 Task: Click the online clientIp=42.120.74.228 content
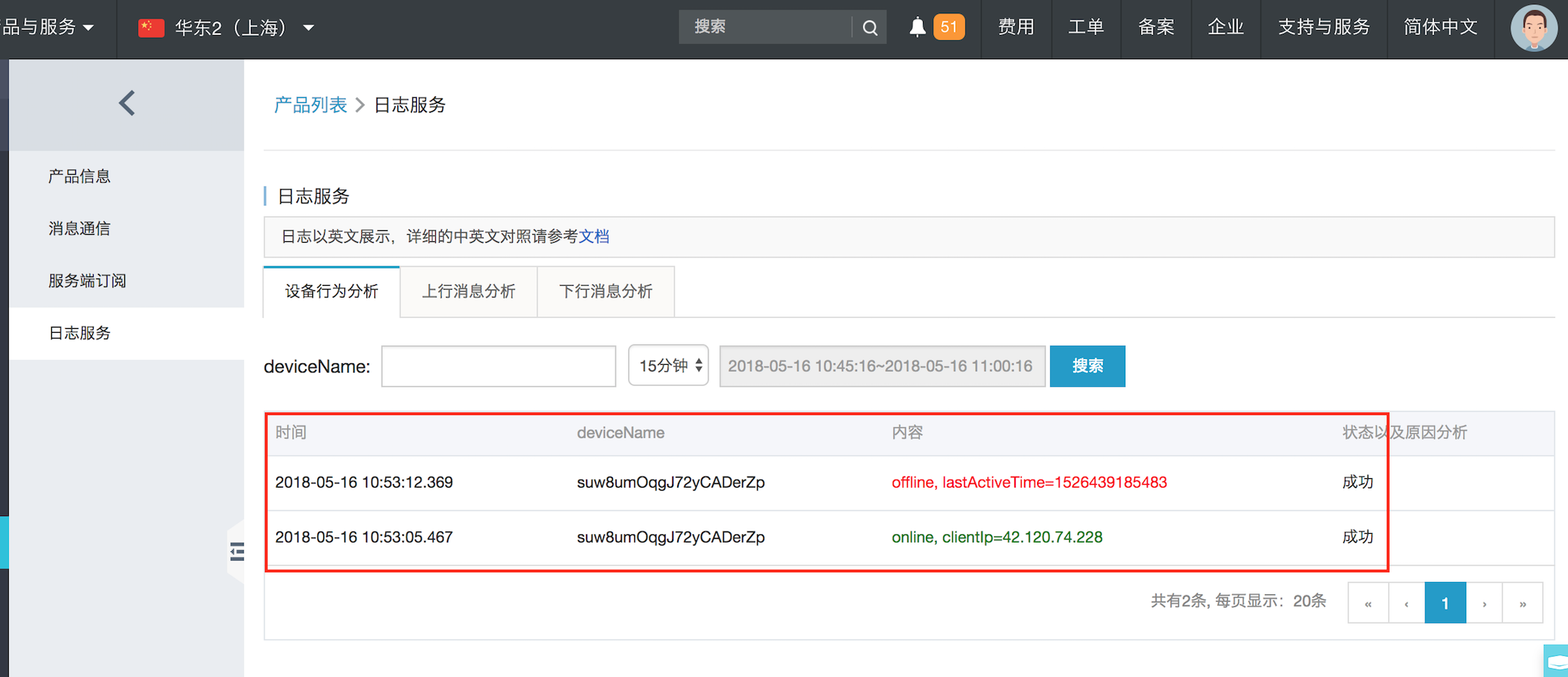click(997, 537)
